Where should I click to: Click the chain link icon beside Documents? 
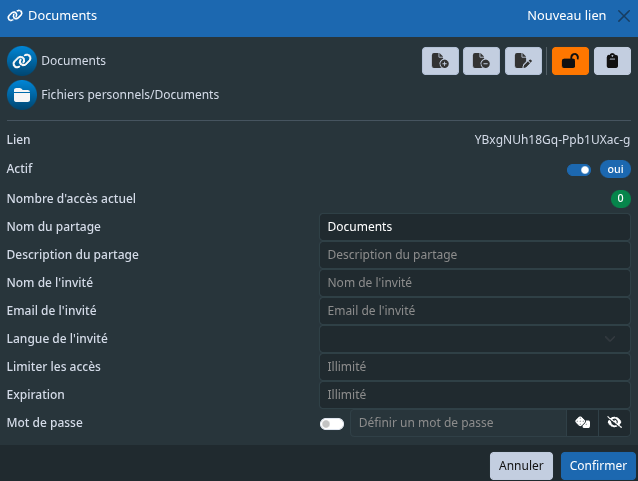(x=22, y=61)
